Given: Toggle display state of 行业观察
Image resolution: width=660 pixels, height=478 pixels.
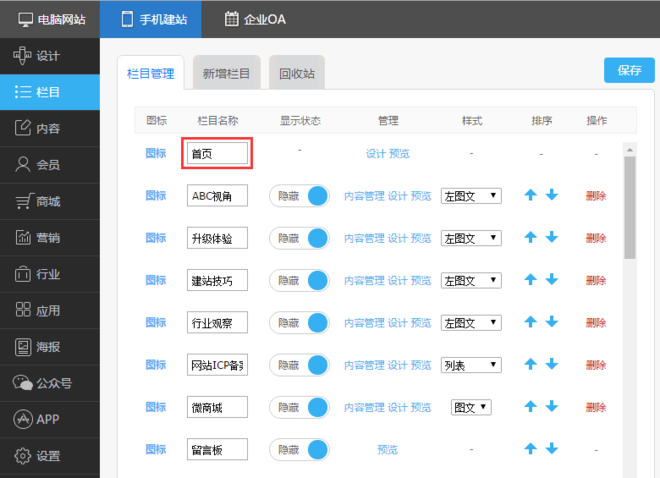Looking at the screenshot, I should [x=299, y=323].
